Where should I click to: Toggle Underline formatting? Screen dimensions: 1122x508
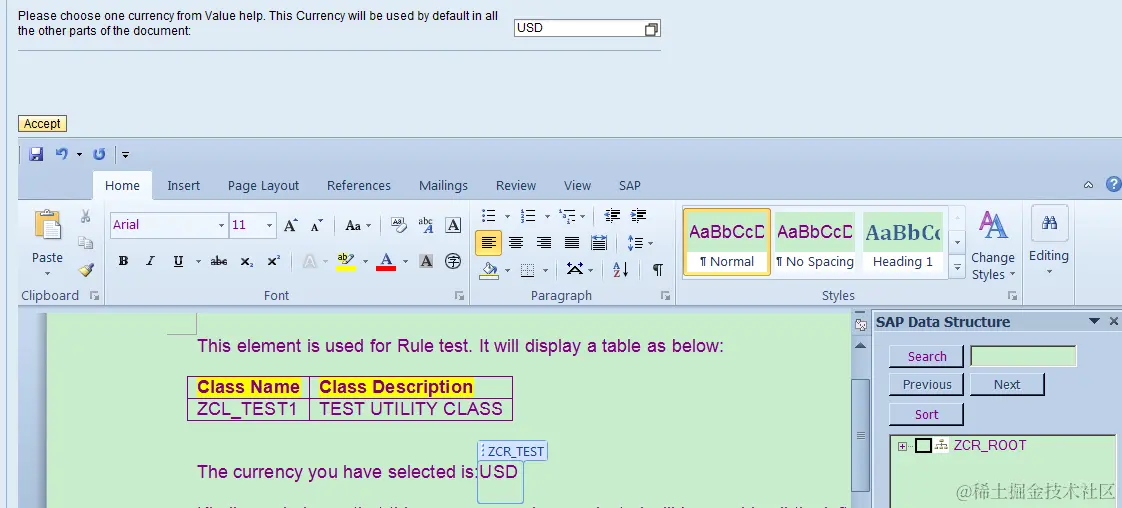click(x=178, y=261)
